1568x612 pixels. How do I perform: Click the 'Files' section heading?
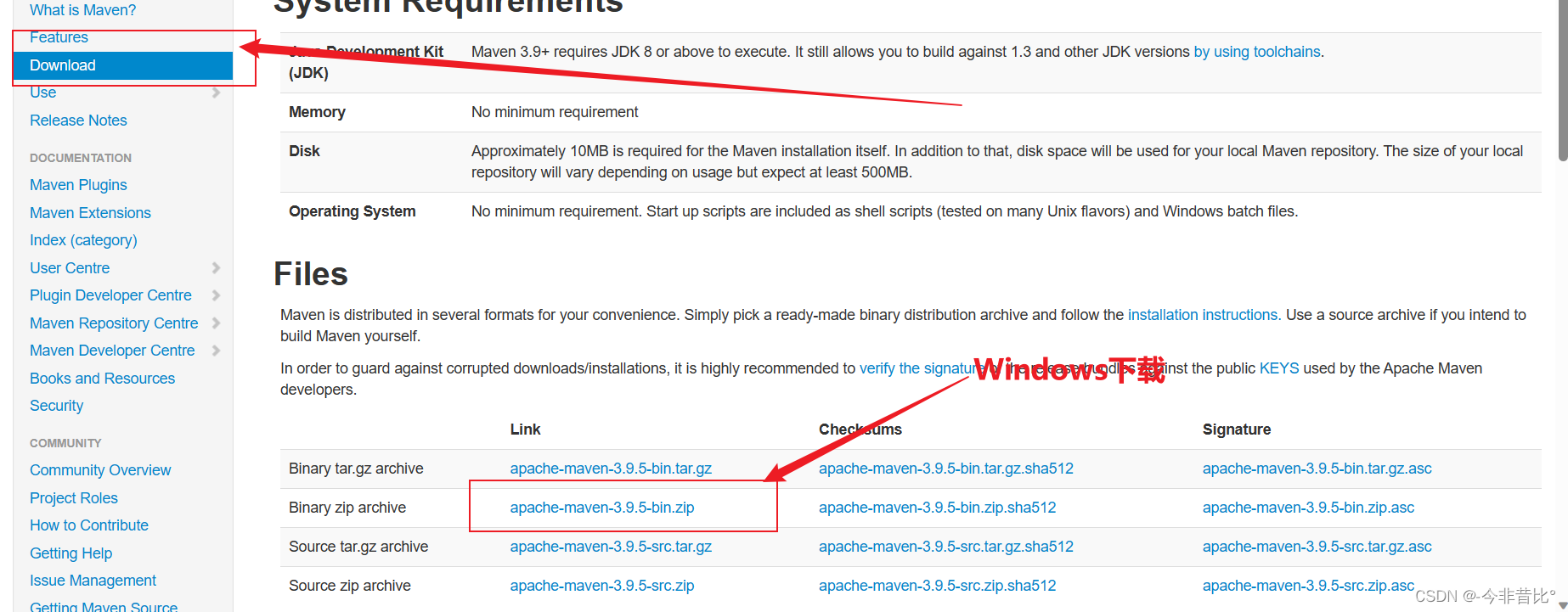pos(311,274)
